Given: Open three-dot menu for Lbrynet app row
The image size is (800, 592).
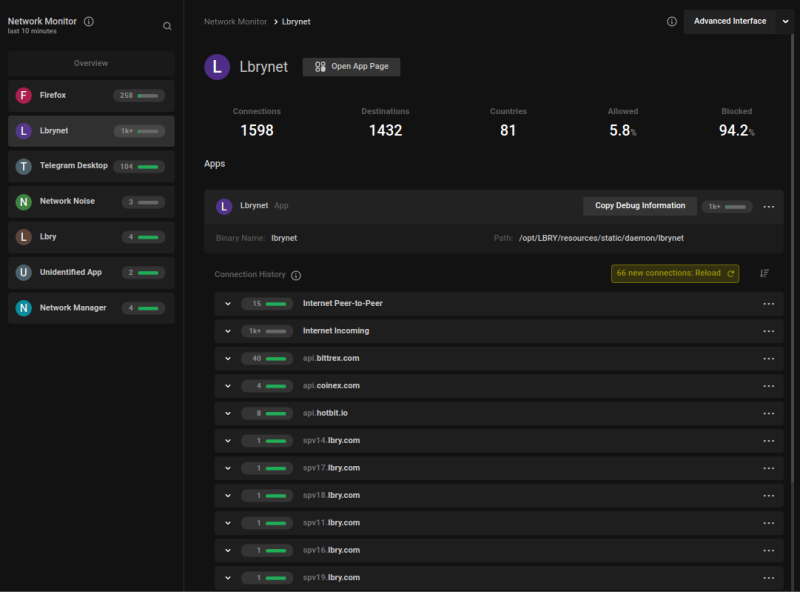Looking at the screenshot, I should tap(769, 207).
